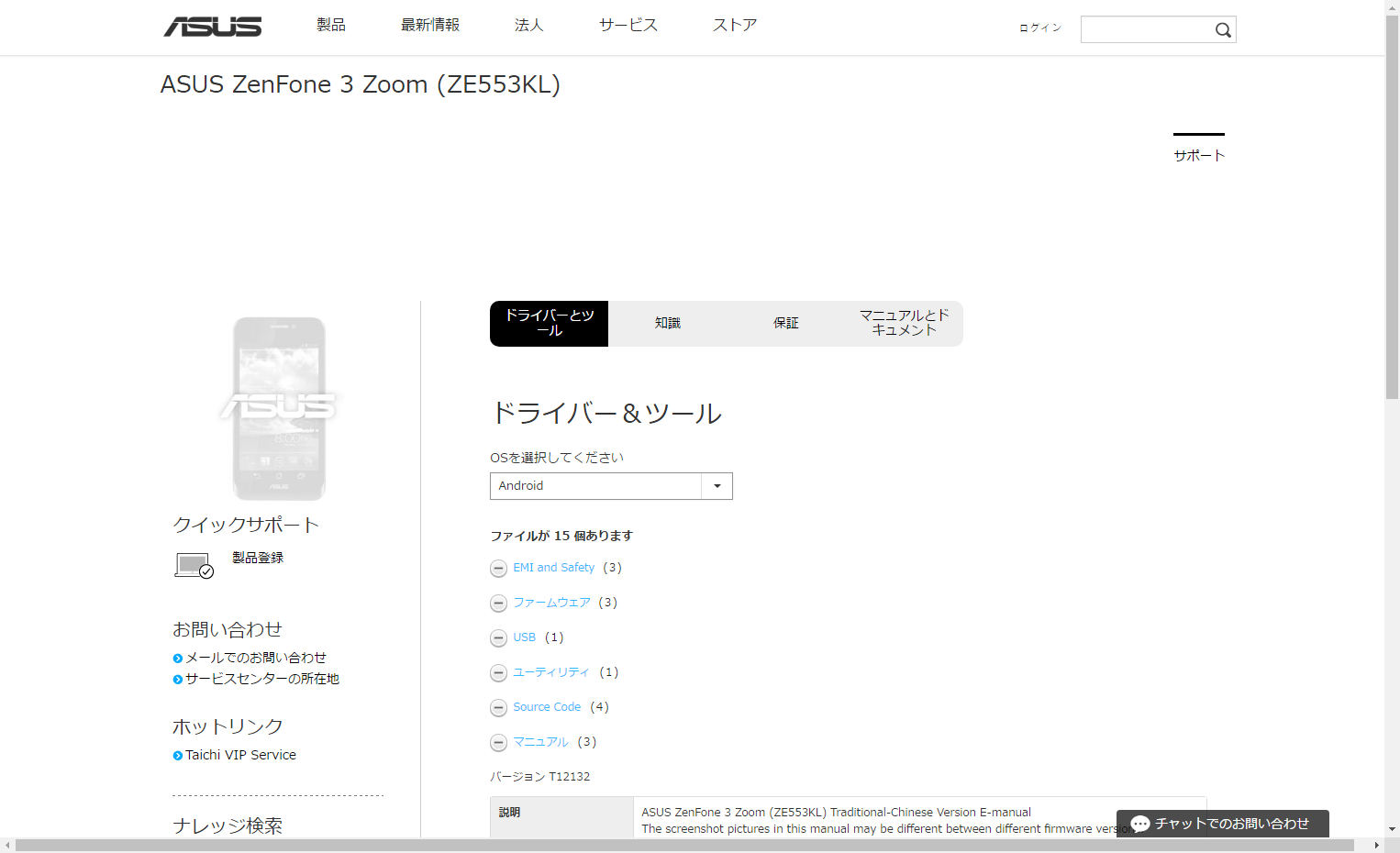
Task: Open the EMI and Safety link
Action: tap(554, 568)
